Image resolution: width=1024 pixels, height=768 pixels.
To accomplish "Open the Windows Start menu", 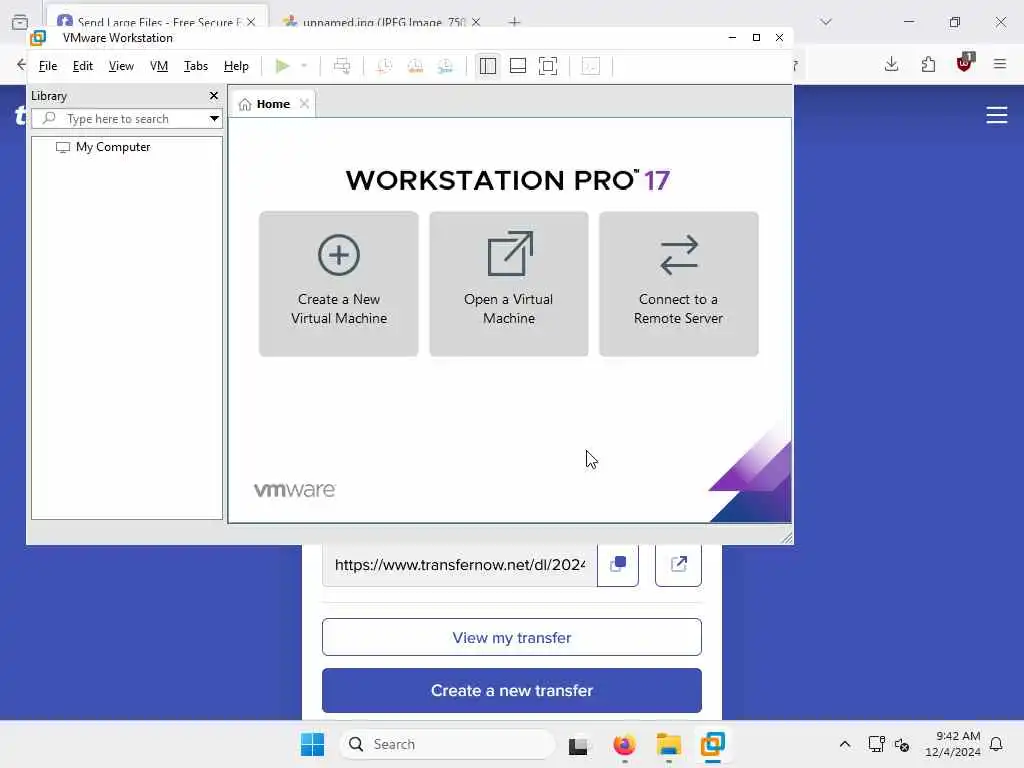I will [x=312, y=744].
